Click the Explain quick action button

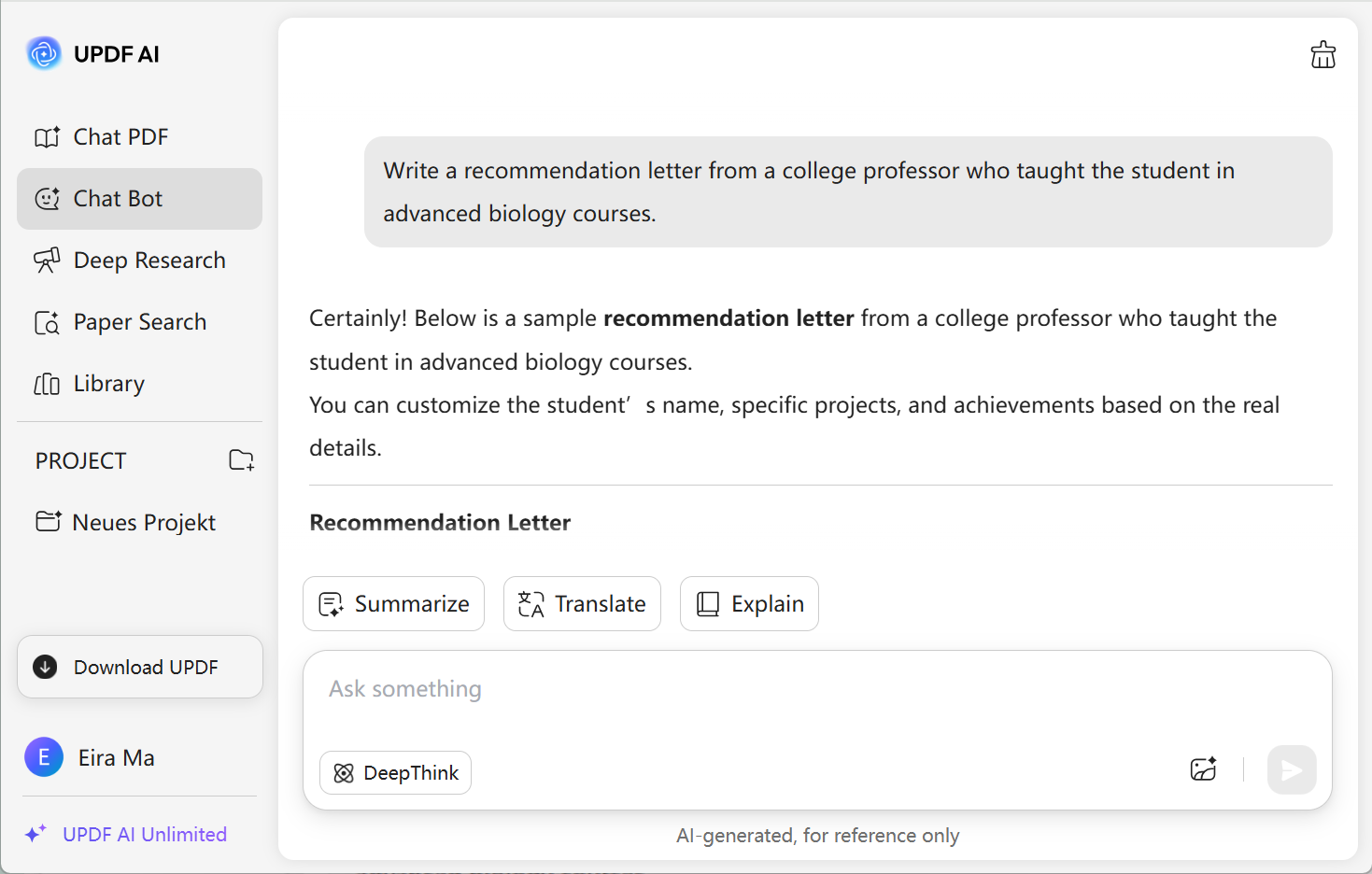point(749,604)
